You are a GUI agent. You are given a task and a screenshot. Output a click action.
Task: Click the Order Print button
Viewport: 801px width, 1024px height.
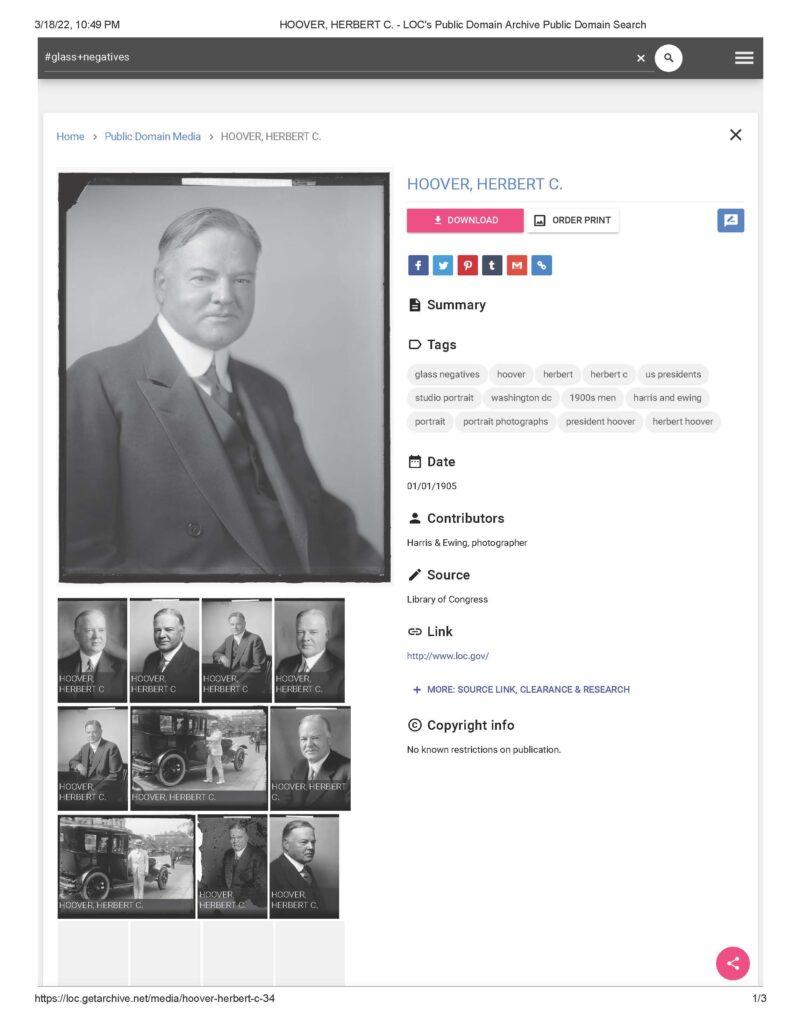[x=573, y=220]
